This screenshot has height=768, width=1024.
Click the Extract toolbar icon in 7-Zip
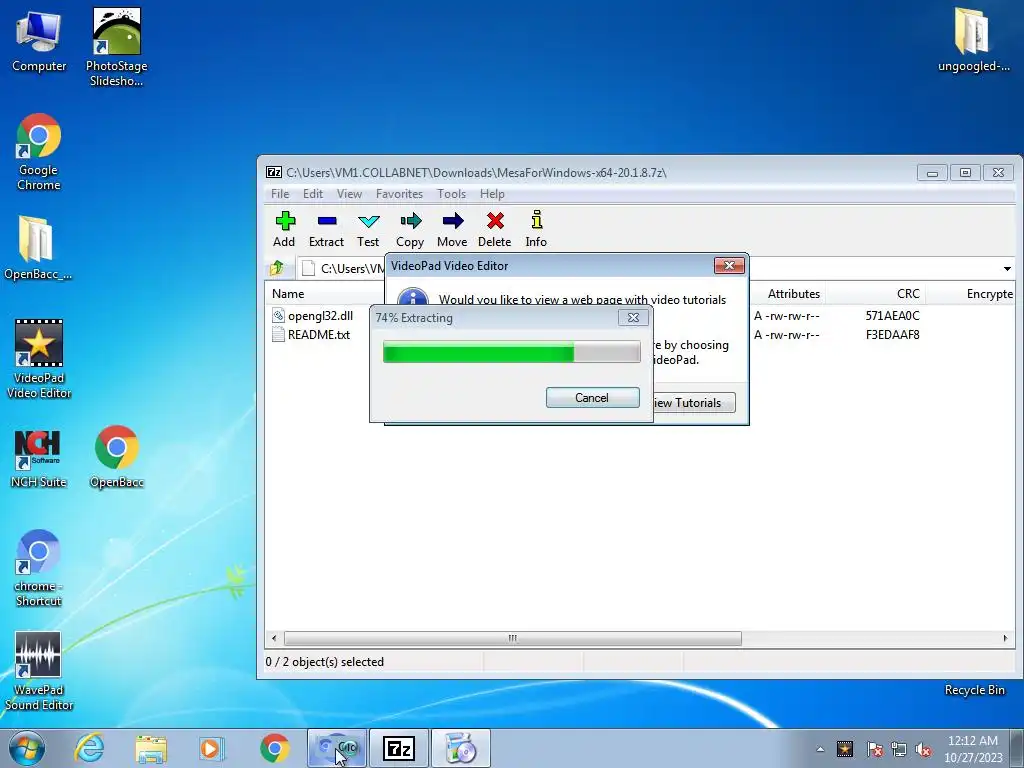[326, 229]
